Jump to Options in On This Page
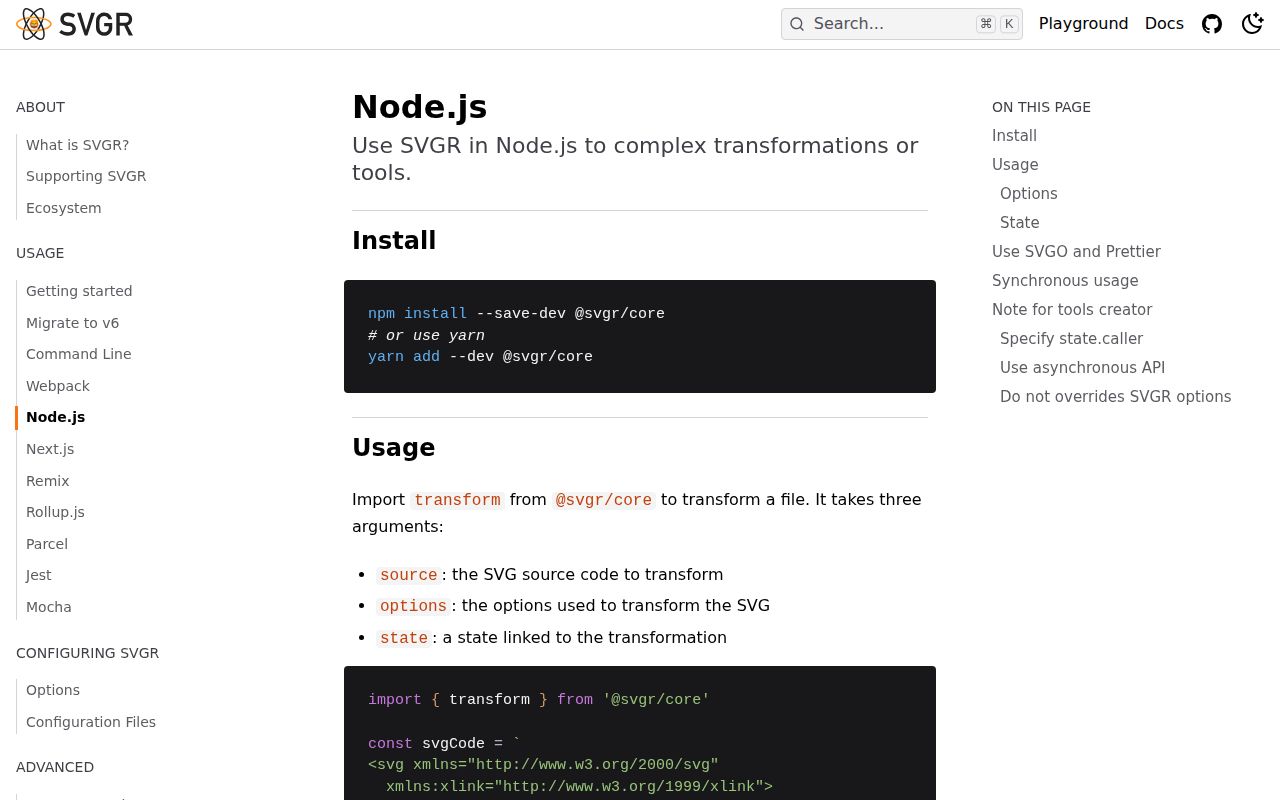1280x800 pixels. pyautogui.click(x=1028, y=194)
